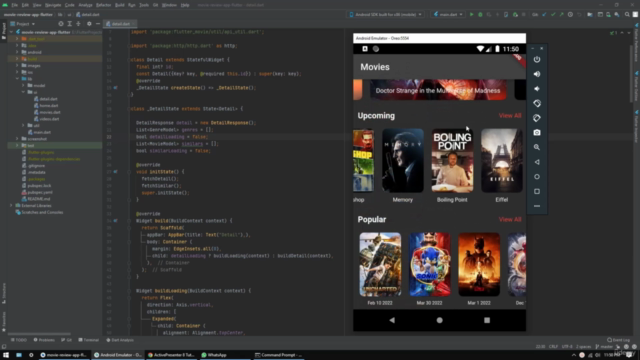Tap the Memory movie poster
This screenshot has width=640, height=360.
pos(402,160)
